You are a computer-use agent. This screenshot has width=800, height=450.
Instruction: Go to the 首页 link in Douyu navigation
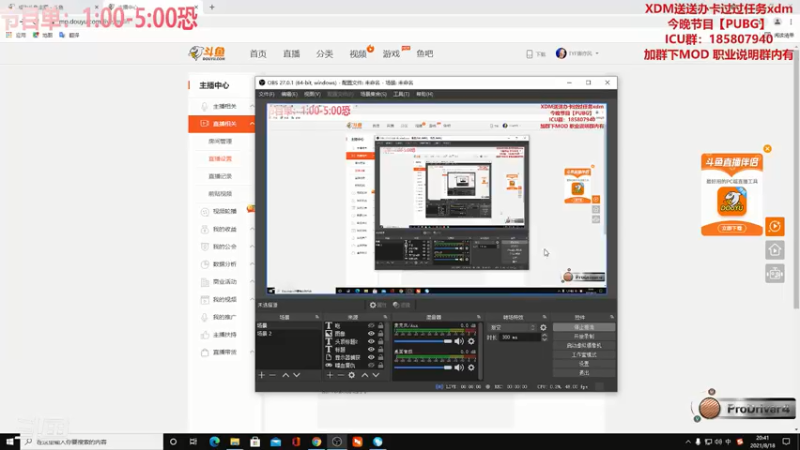pos(258,54)
